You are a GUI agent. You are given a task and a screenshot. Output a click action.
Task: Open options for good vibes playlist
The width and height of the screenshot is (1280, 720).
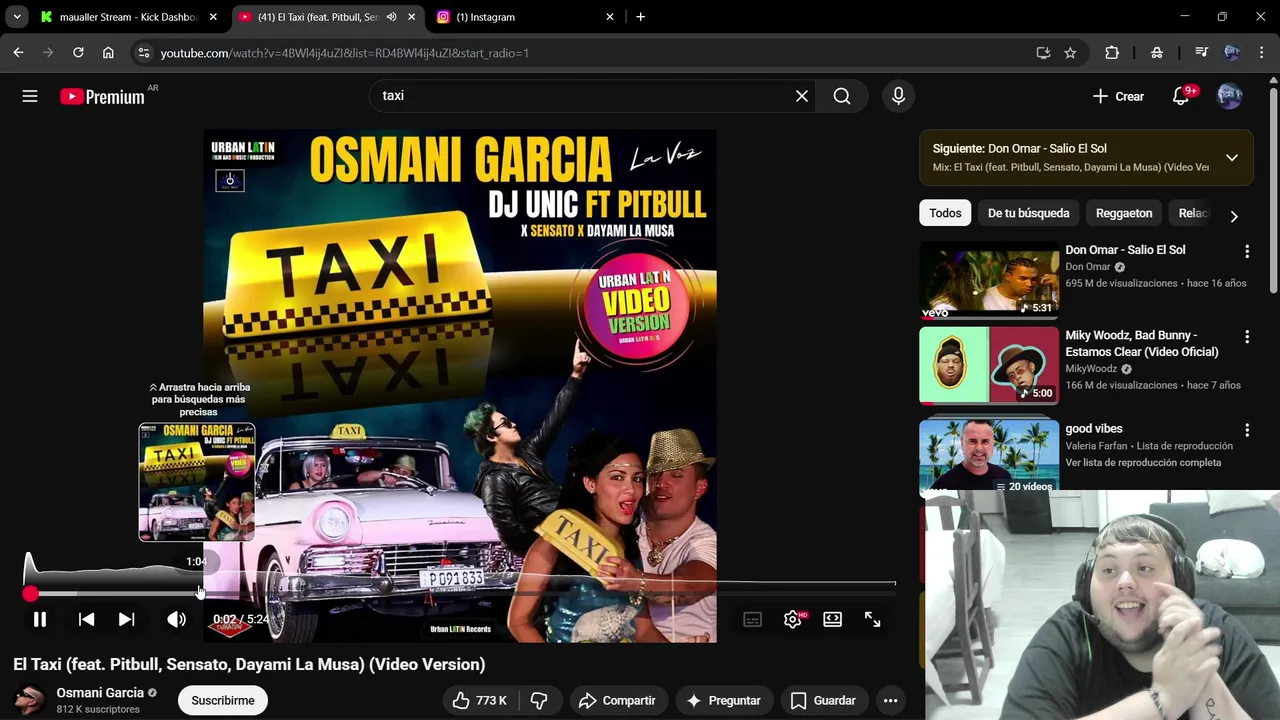[x=1247, y=430]
